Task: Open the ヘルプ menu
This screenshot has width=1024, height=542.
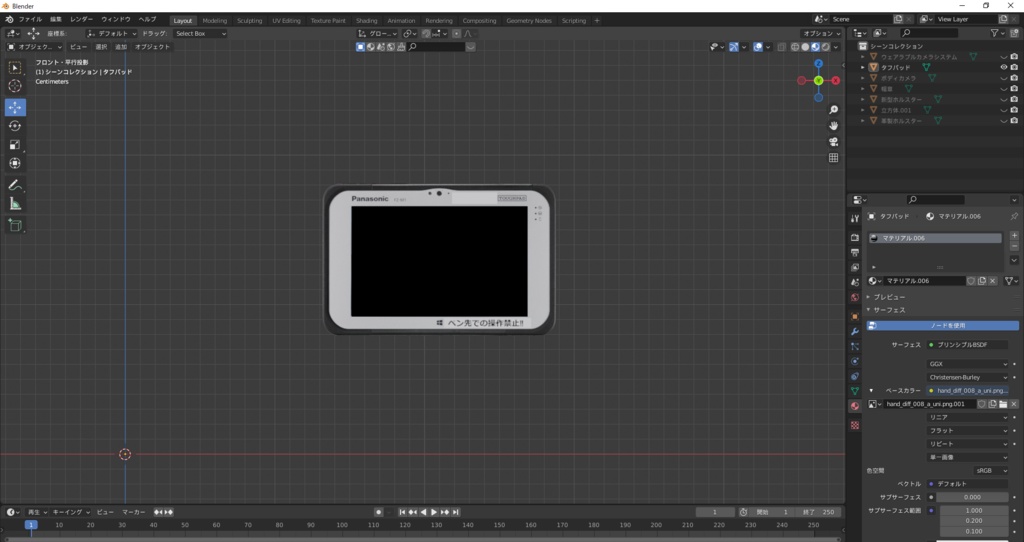Action: click(147, 20)
